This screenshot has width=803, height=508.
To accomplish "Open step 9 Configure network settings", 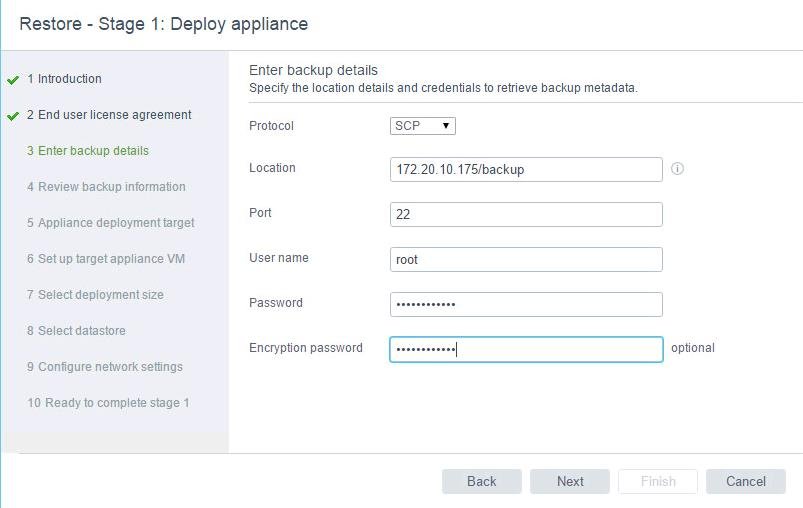I will pos(105,367).
